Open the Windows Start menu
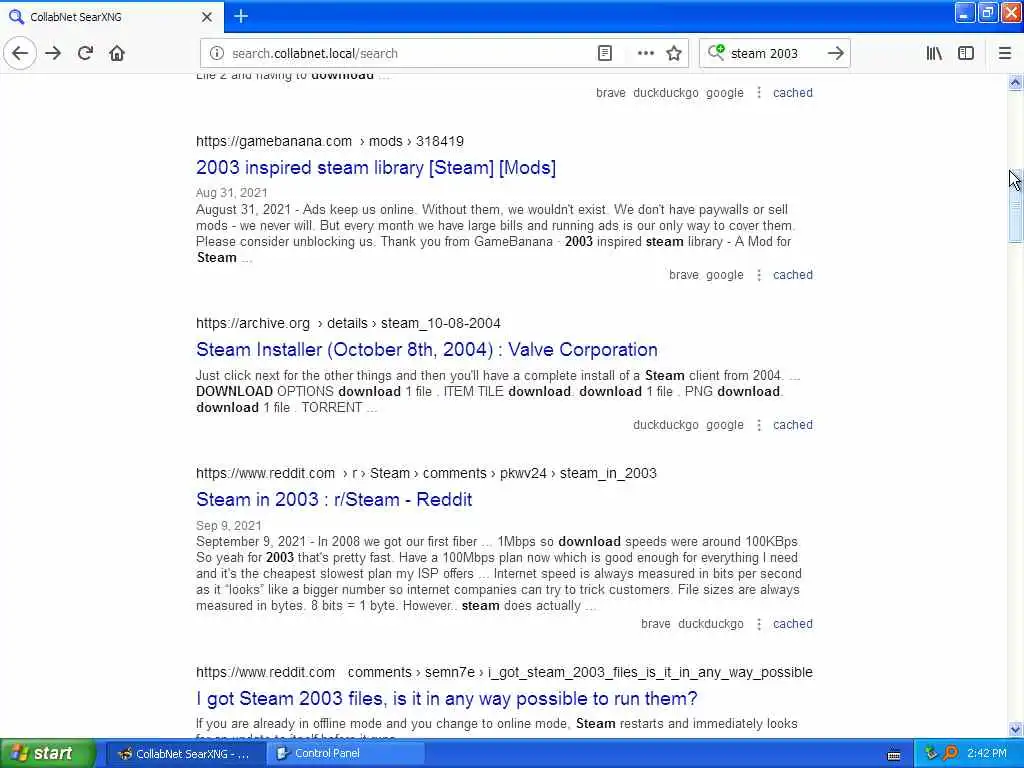The width and height of the screenshot is (1024, 768). (x=46, y=754)
